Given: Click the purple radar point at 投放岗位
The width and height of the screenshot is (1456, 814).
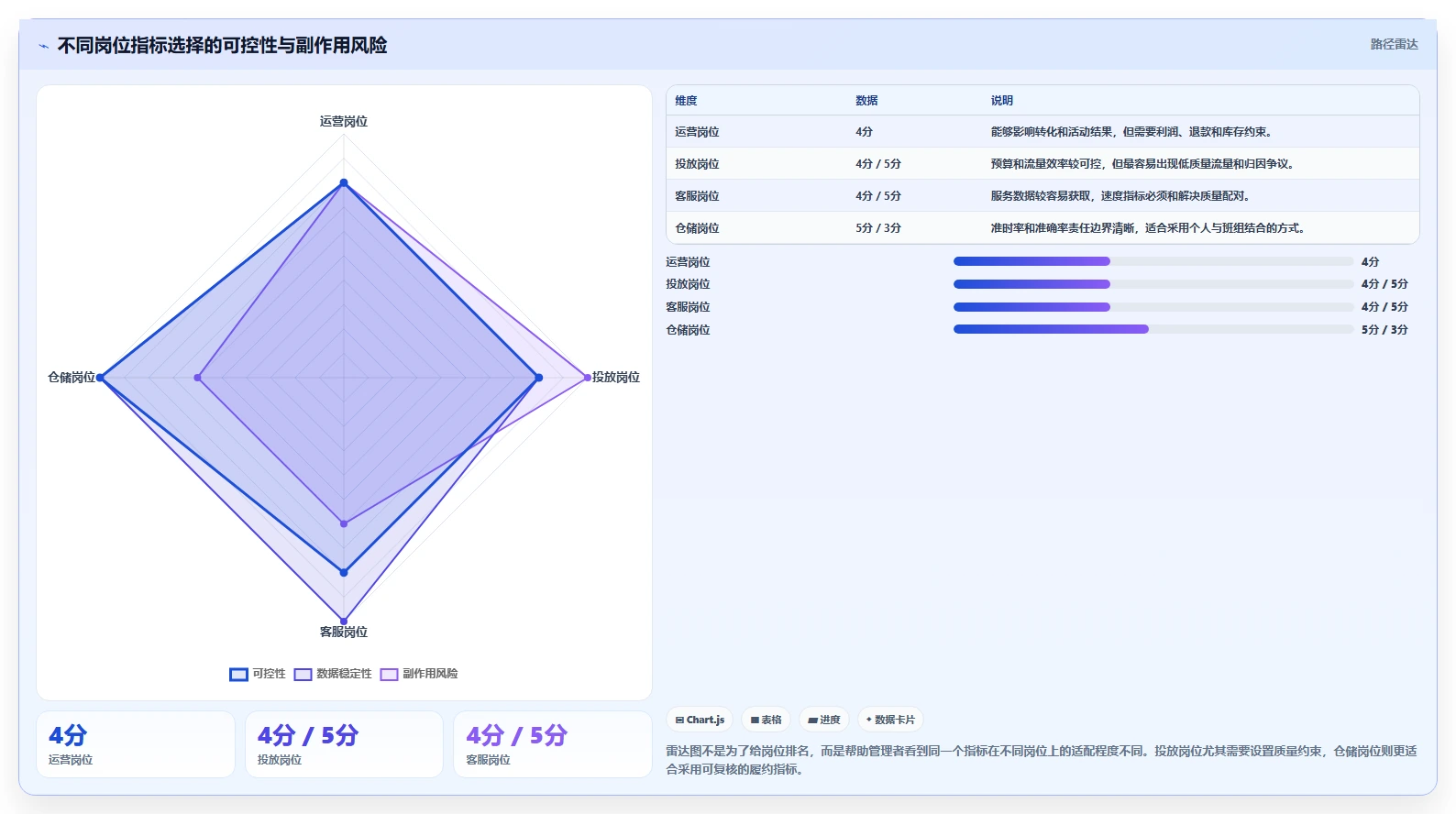Looking at the screenshot, I should 588,378.
